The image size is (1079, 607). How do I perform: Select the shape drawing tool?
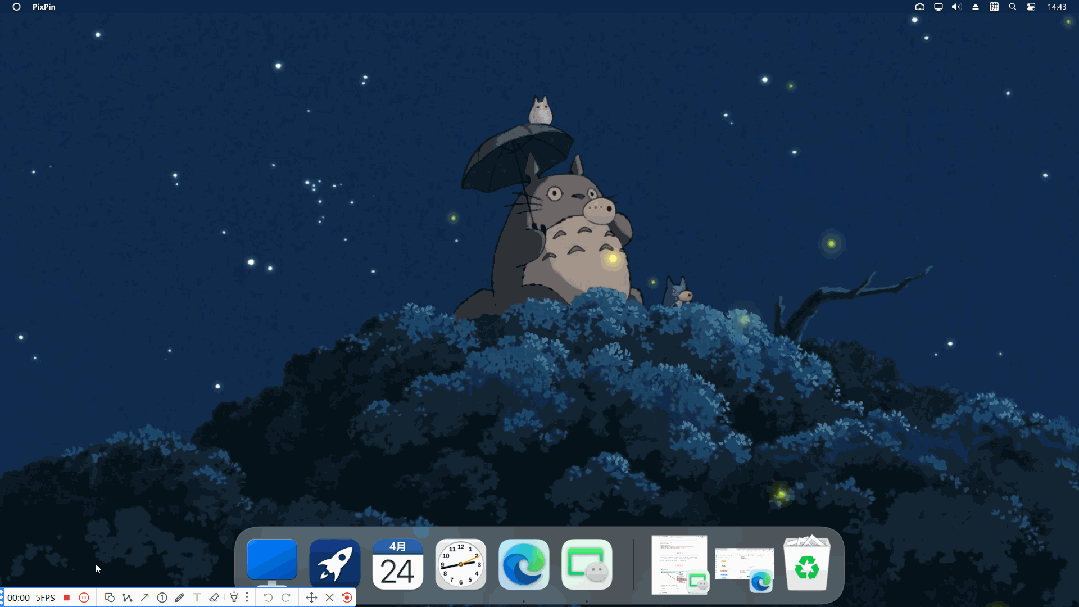click(110, 597)
